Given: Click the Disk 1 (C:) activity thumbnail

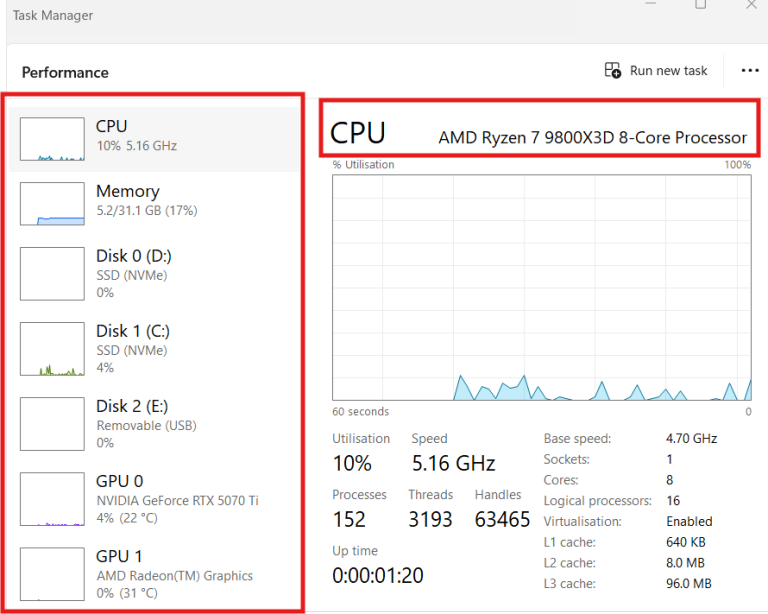Looking at the screenshot, I should pos(52,349).
